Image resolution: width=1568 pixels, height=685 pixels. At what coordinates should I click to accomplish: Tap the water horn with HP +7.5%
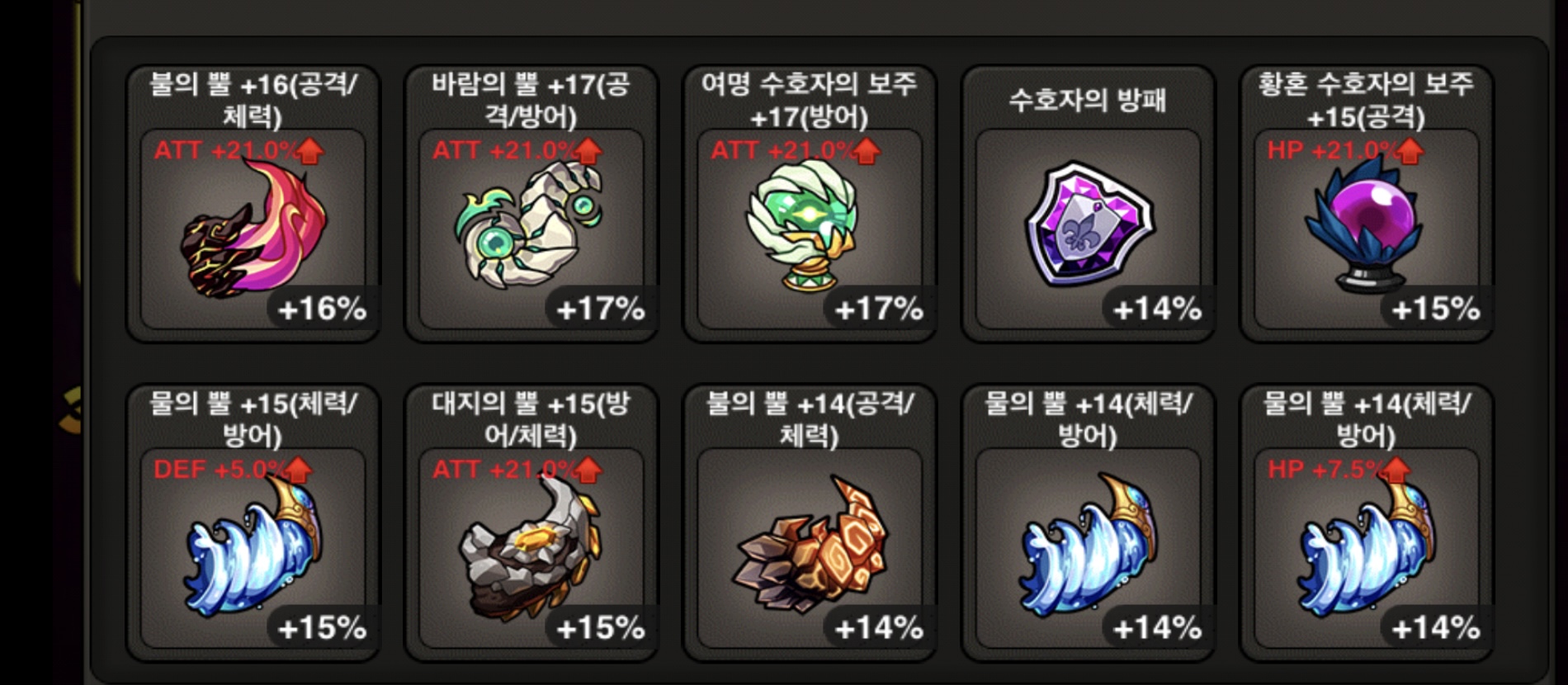1367,545
